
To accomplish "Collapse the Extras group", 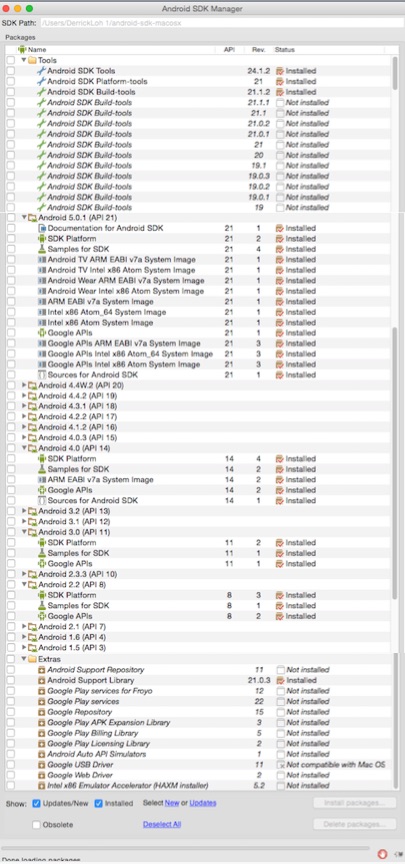I will coord(24,659).
